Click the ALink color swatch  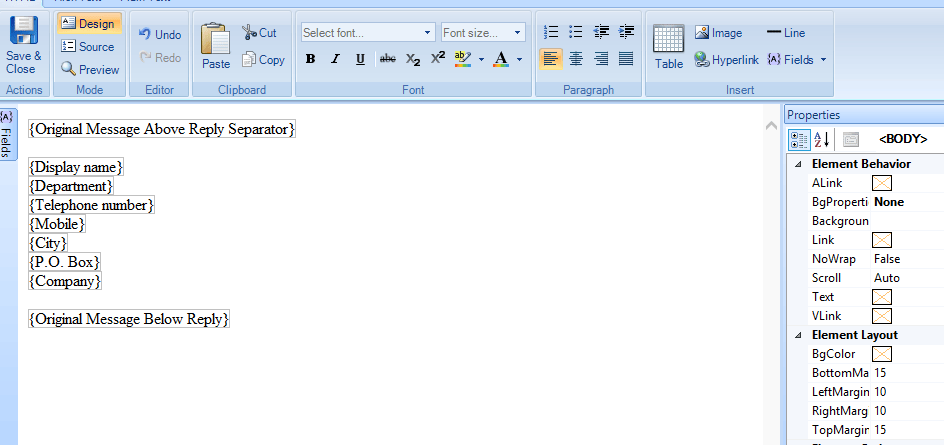(882, 183)
